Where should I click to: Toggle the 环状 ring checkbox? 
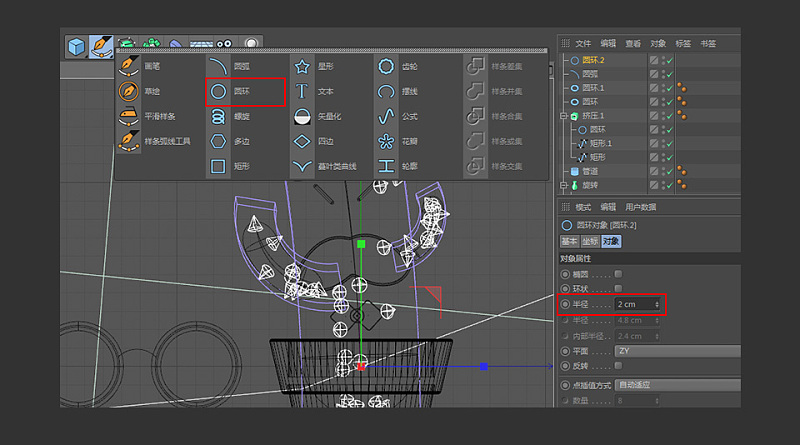pyautogui.click(x=619, y=288)
